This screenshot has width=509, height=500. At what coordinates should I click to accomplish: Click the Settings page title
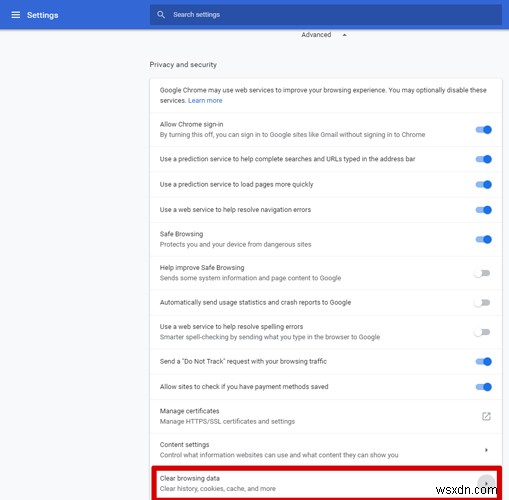click(x=43, y=15)
